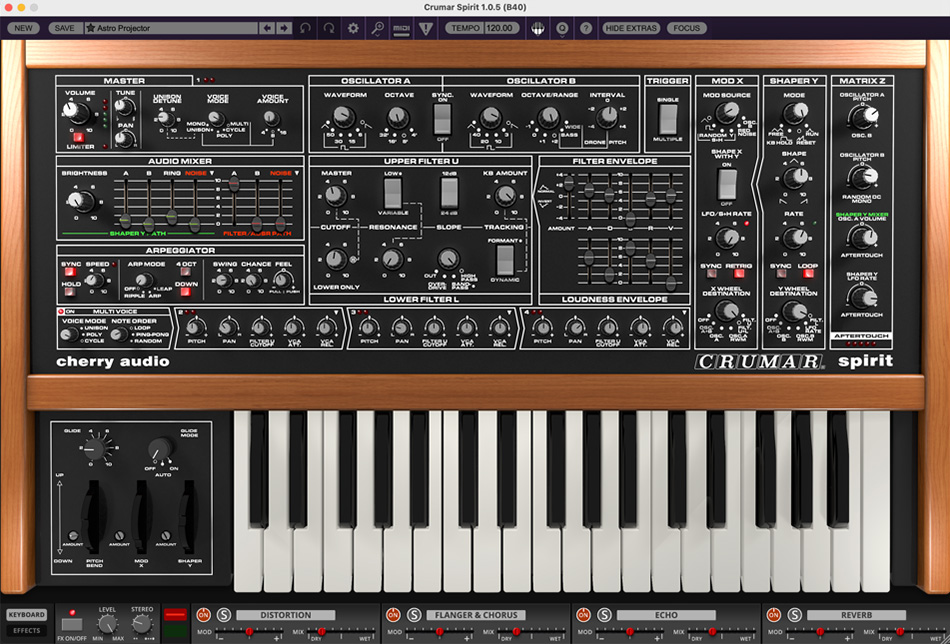Click the S icon beside Echo

point(604,615)
